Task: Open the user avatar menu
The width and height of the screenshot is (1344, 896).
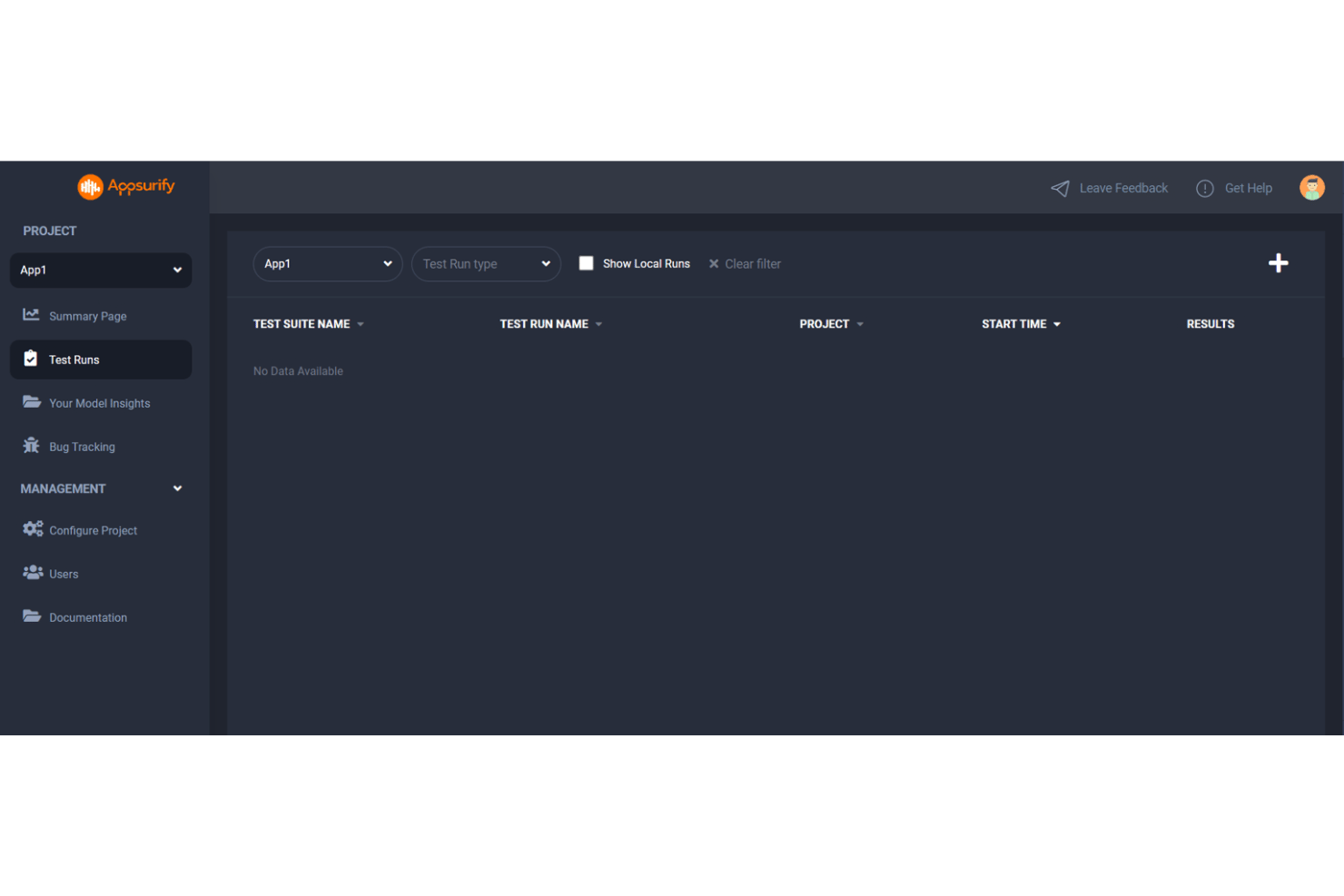Action: click(x=1312, y=187)
